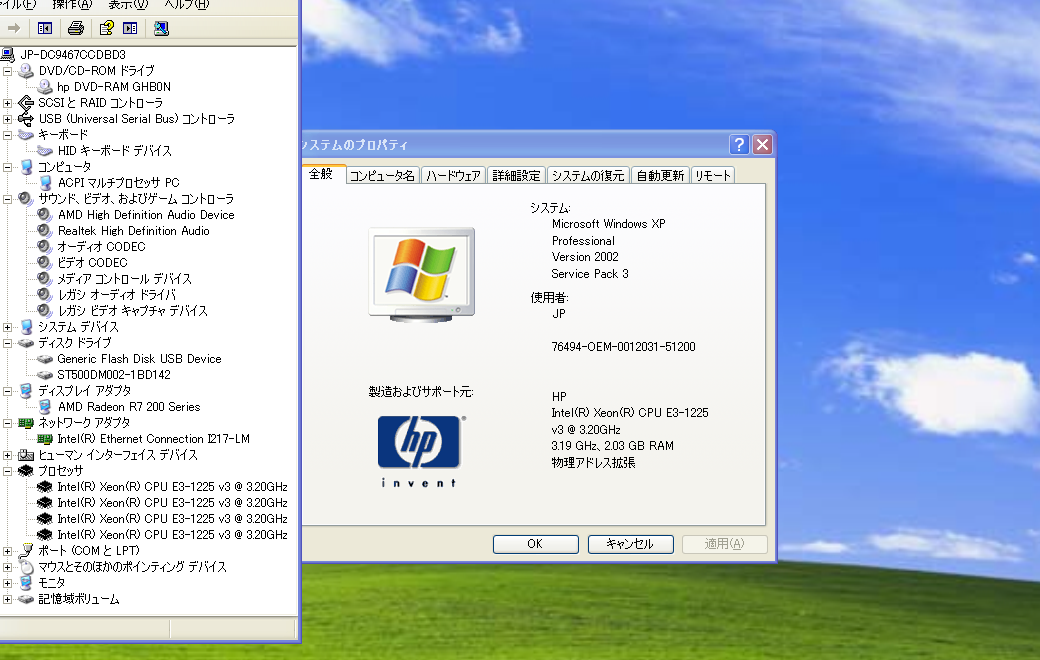Click the forward arrow in Device Manager toolbar
This screenshot has height=660, width=1040.
[13, 28]
